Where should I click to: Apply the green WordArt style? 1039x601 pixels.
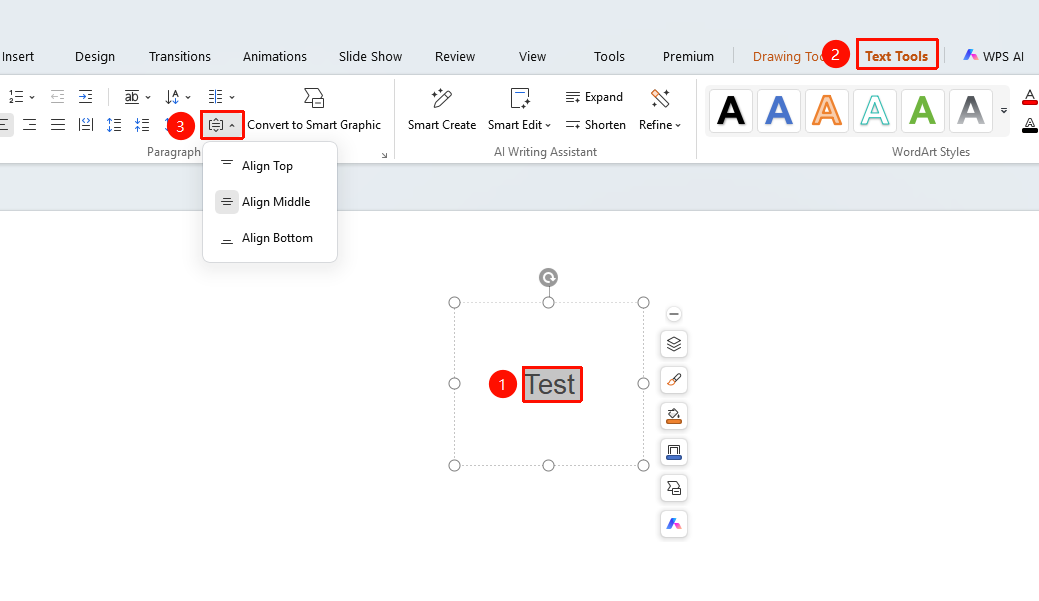pos(922,111)
